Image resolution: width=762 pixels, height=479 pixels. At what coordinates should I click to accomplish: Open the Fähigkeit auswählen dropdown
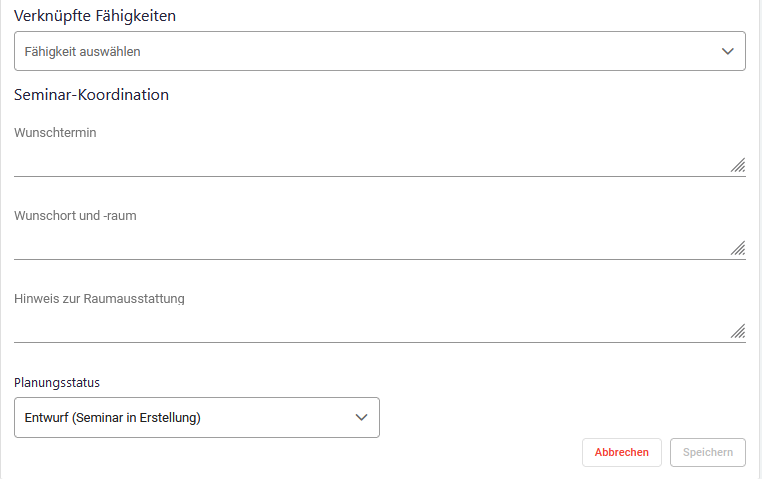coord(380,51)
